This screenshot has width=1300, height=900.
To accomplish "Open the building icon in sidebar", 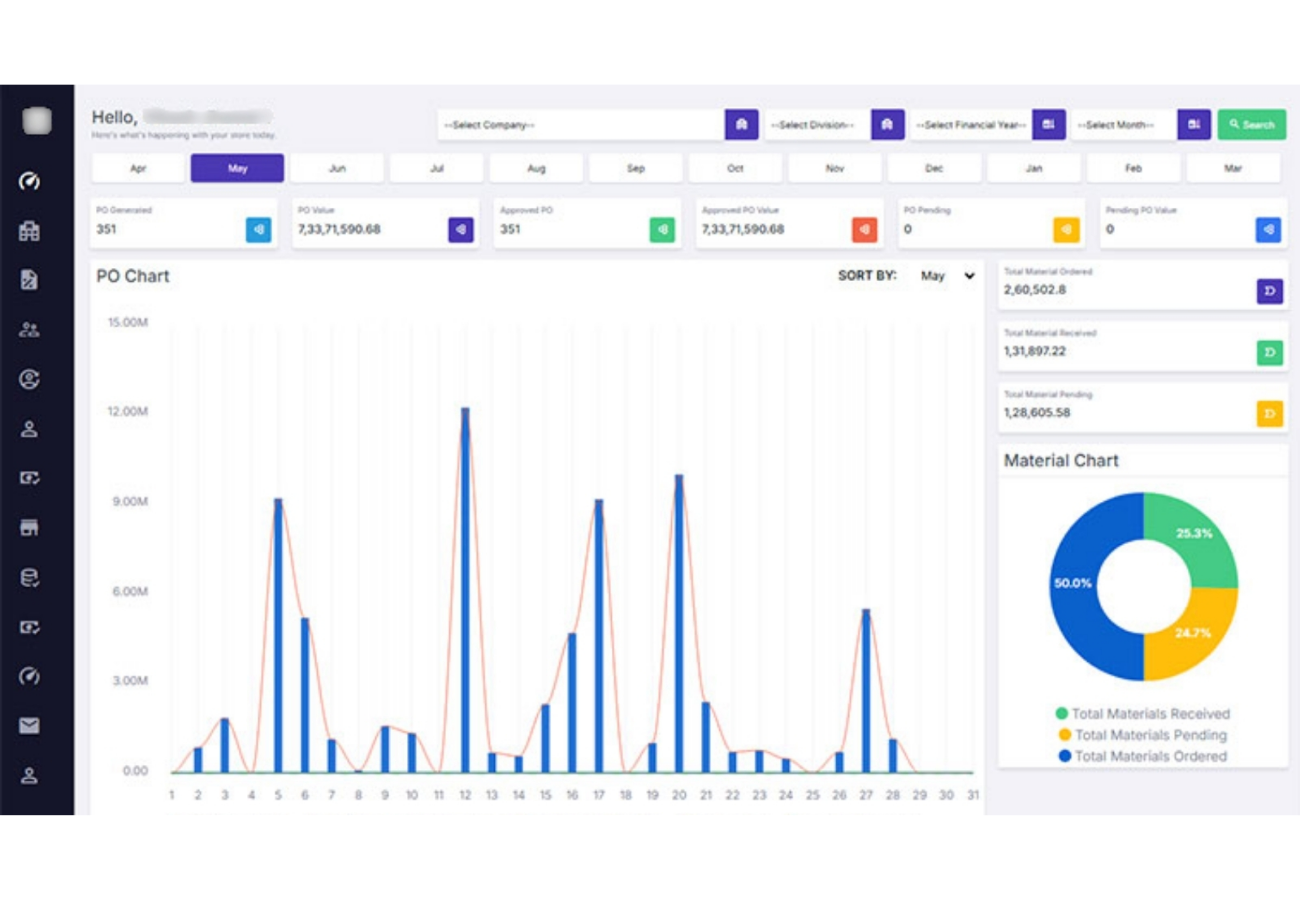I will click(x=29, y=231).
